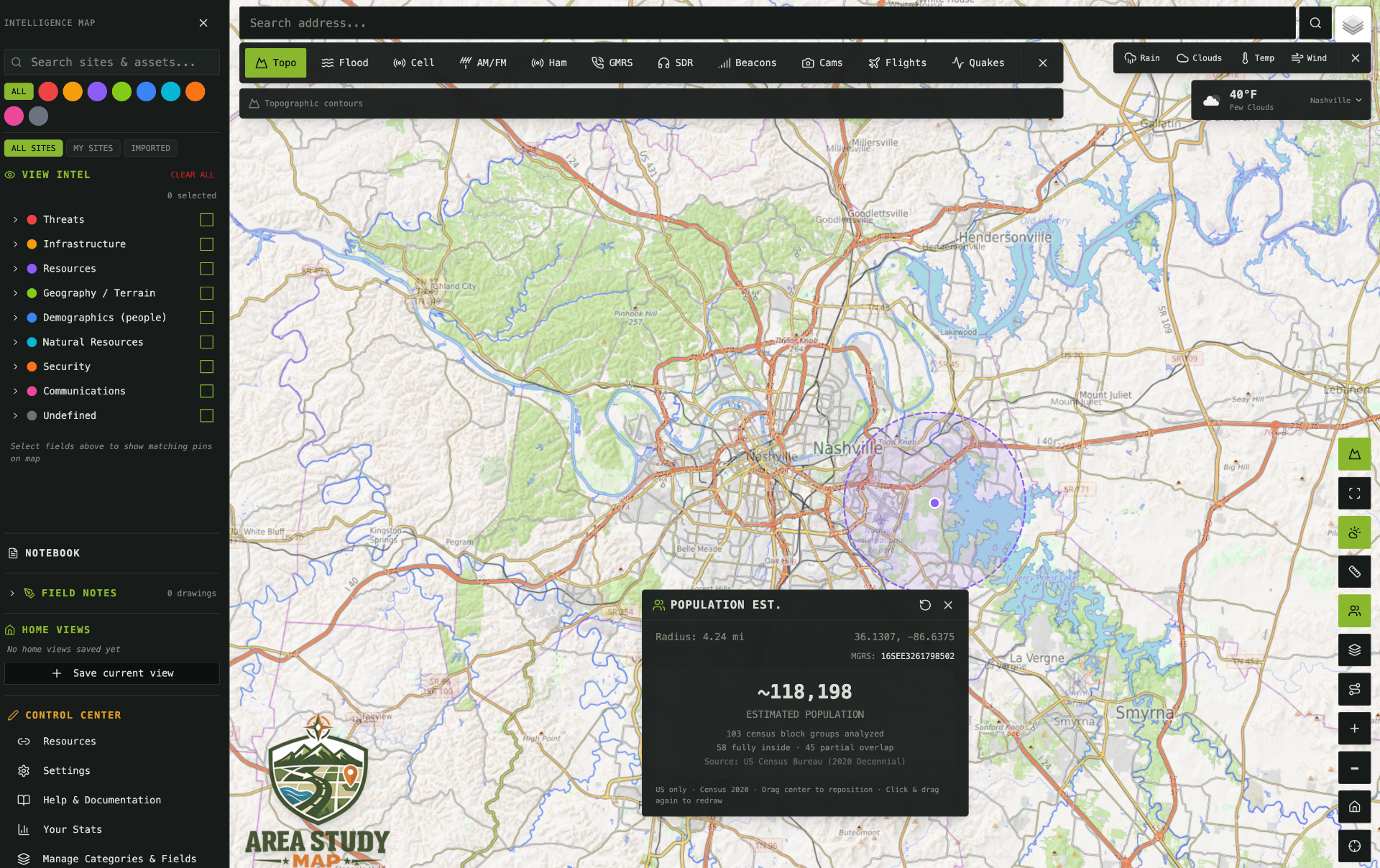Expand Natural Resources category
The width and height of the screenshot is (1380, 868).
click(x=15, y=342)
